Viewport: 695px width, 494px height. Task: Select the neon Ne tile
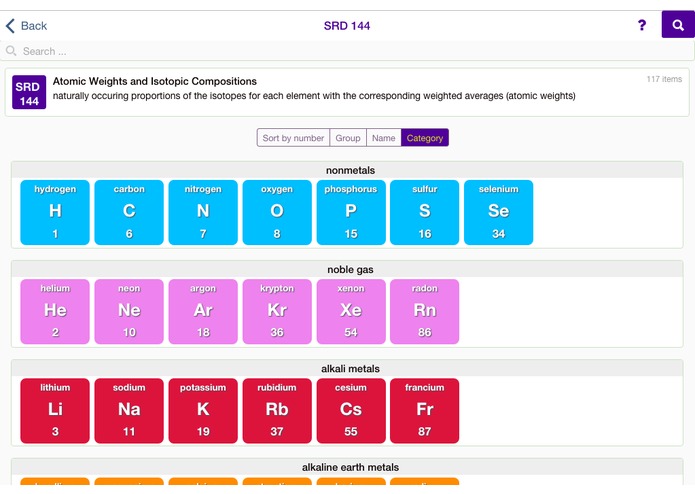tap(129, 311)
